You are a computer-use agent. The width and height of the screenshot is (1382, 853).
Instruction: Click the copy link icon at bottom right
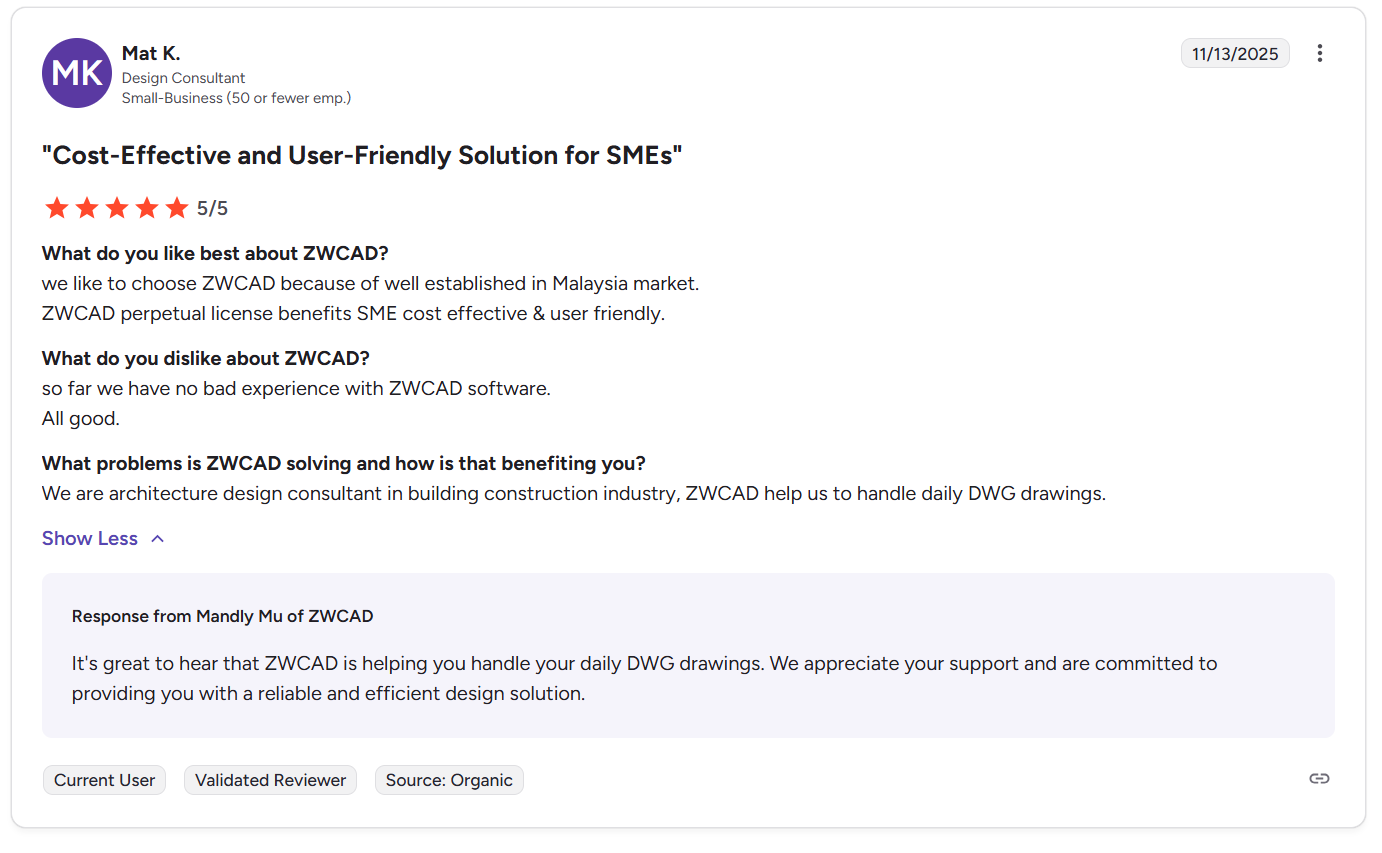[1319, 778]
